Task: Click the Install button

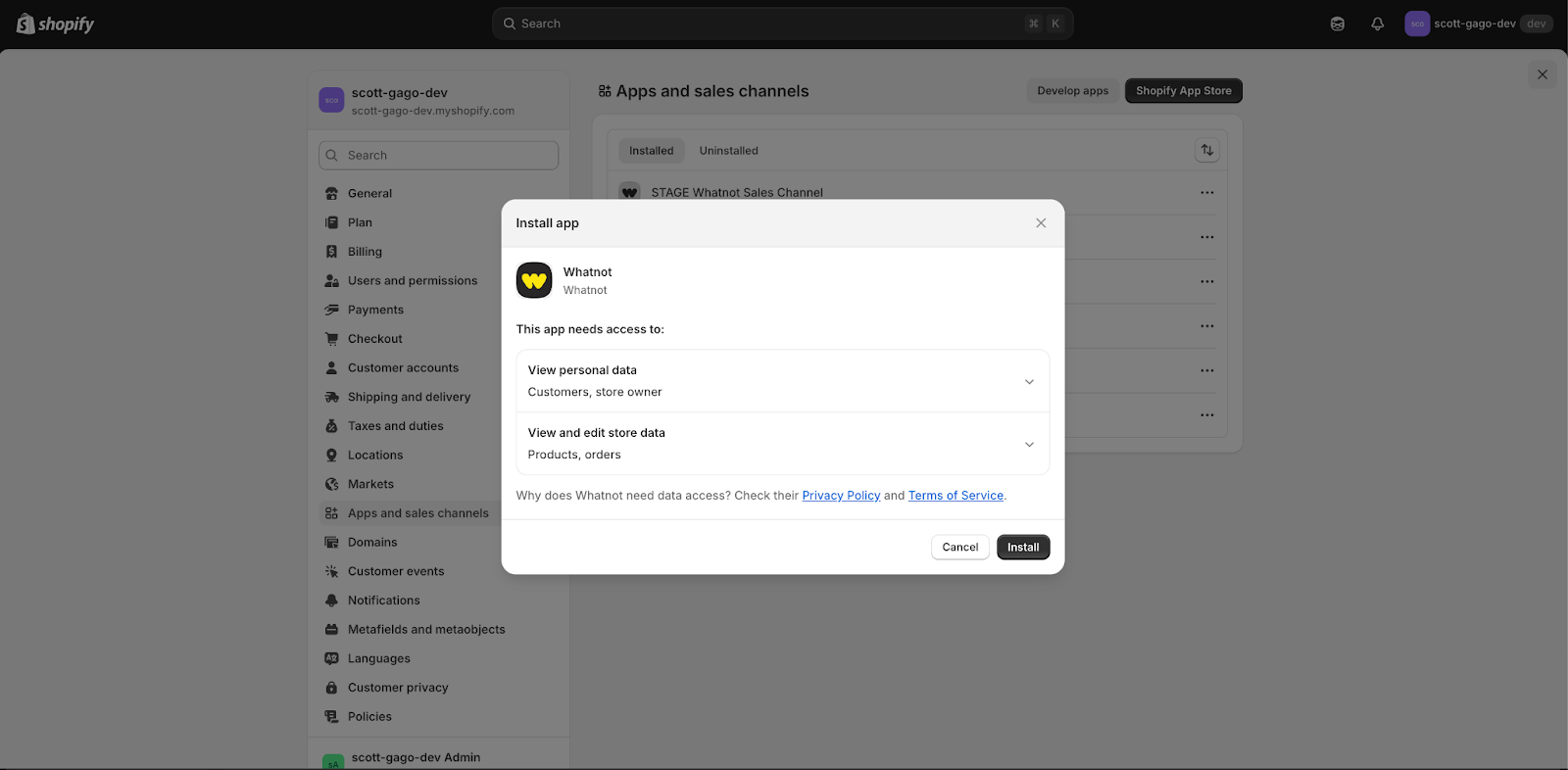Action: tap(1023, 548)
